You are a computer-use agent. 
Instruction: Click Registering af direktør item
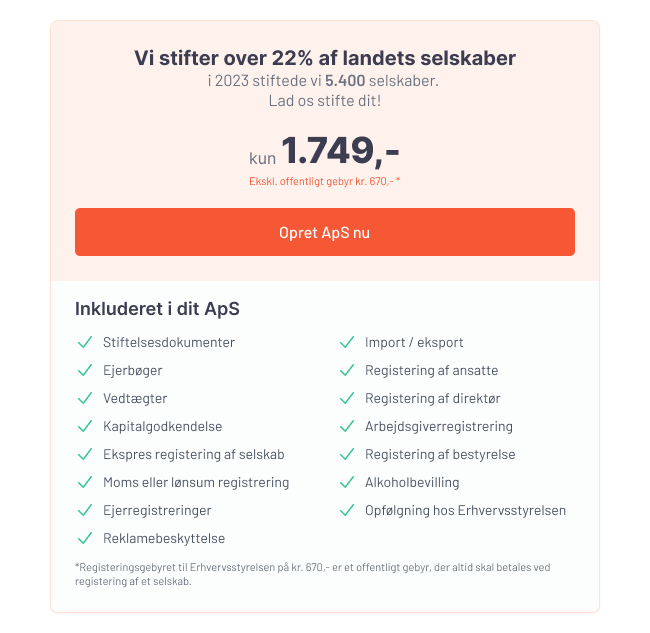433,398
